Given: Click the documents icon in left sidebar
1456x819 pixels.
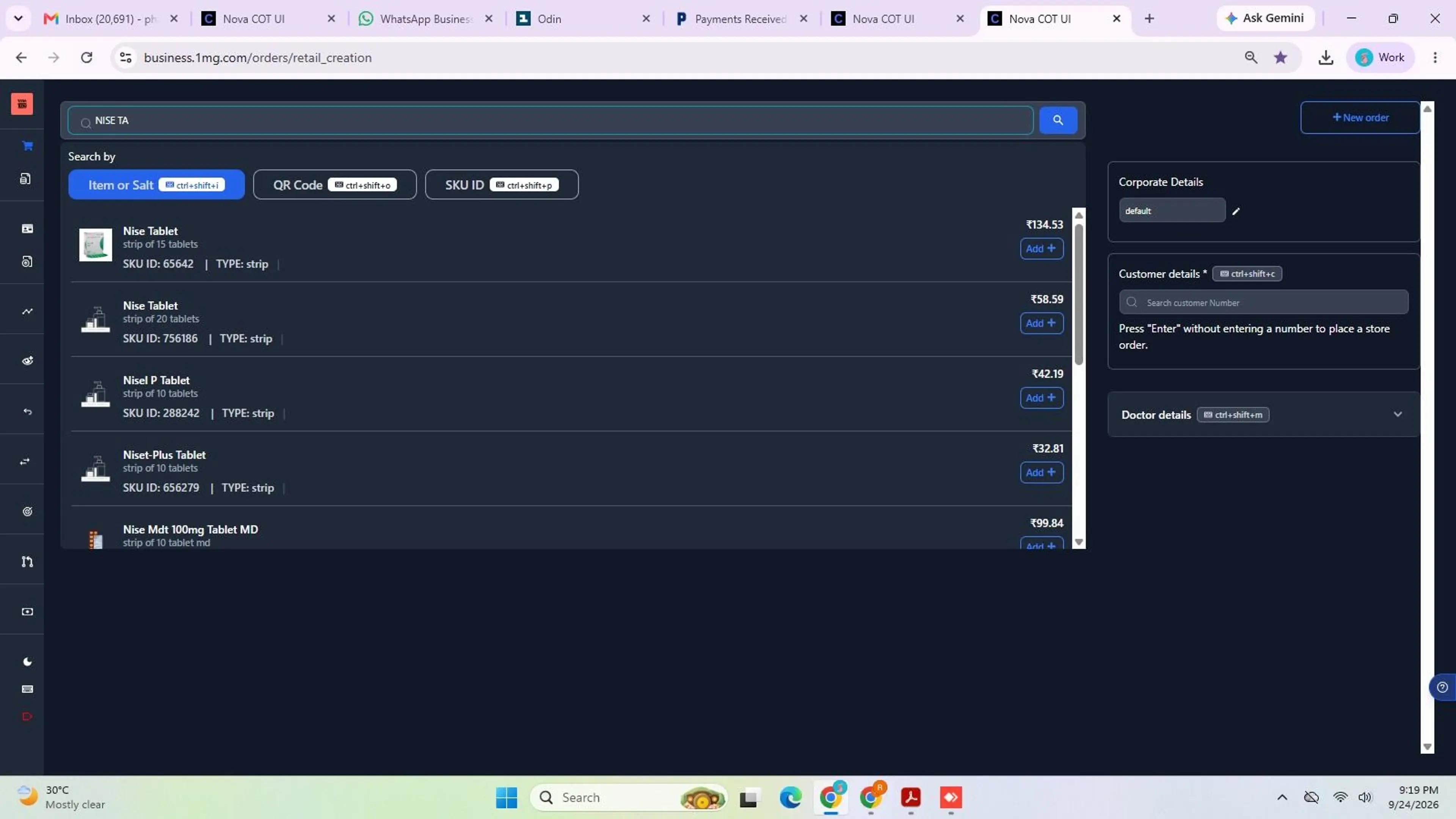Looking at the screenshot, I should click(x=25, y=179).
